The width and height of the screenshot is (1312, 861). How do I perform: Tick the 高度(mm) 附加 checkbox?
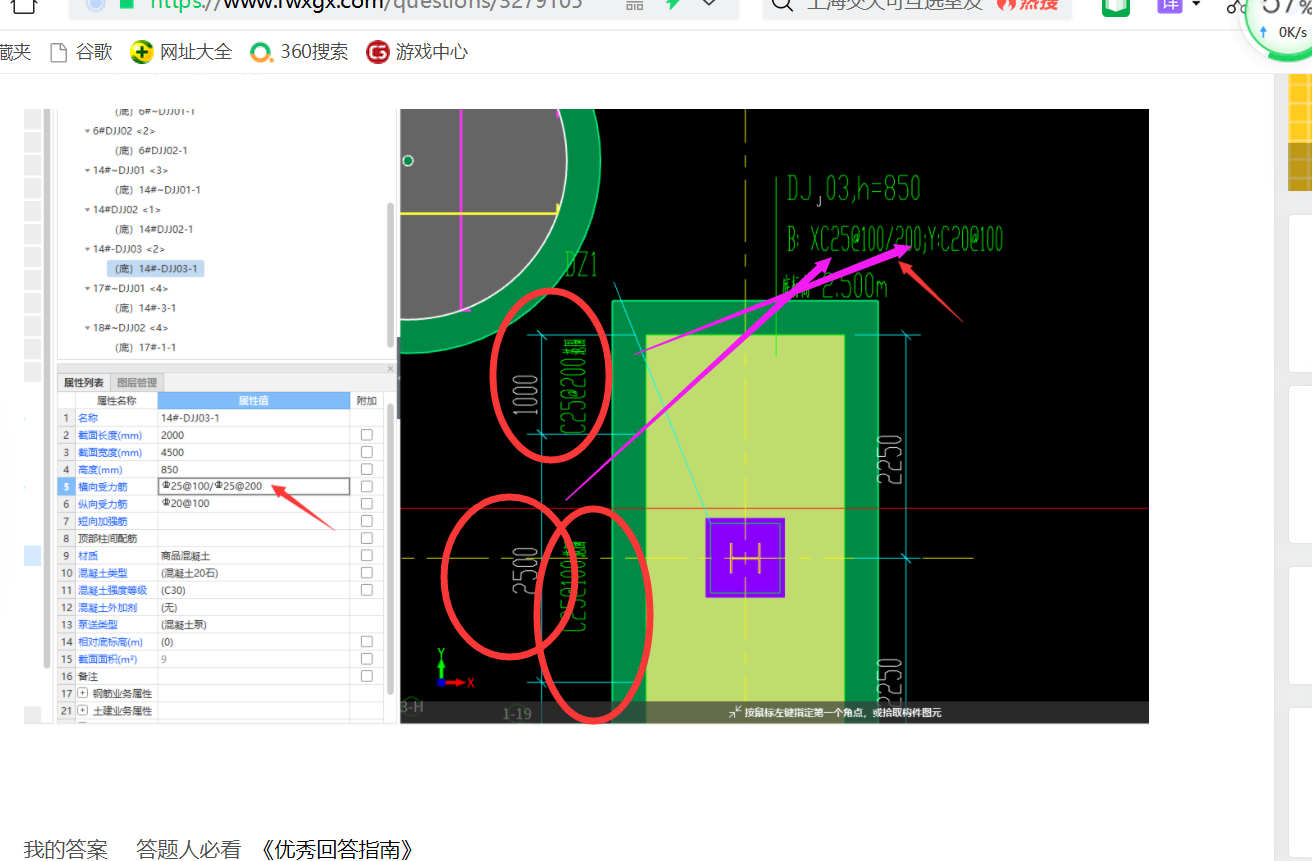tap(367, 469)
